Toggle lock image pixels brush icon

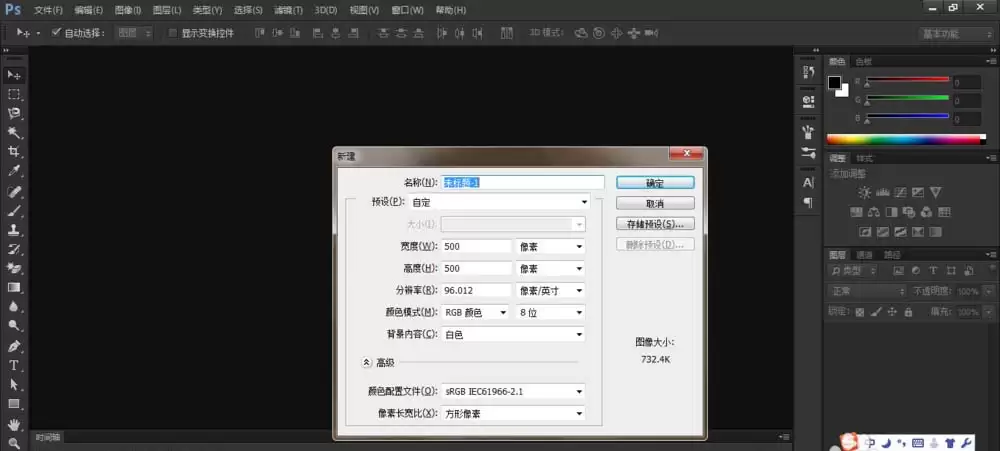point(876,312)
